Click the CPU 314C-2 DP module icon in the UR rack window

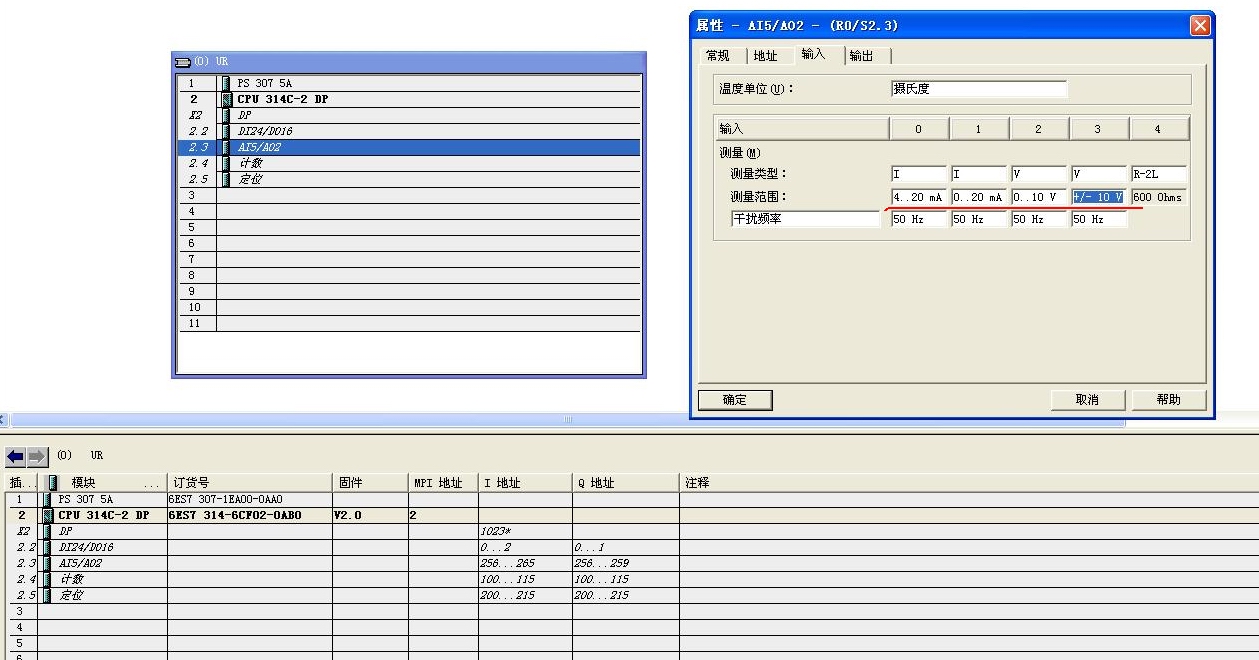pyautogui.click(x=226, y=99)
